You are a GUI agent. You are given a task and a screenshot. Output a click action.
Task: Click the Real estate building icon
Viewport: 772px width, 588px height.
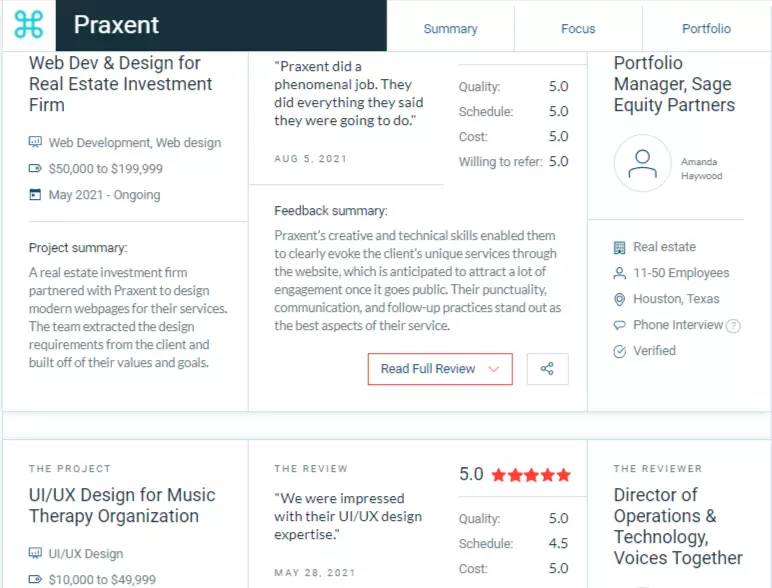619,247
